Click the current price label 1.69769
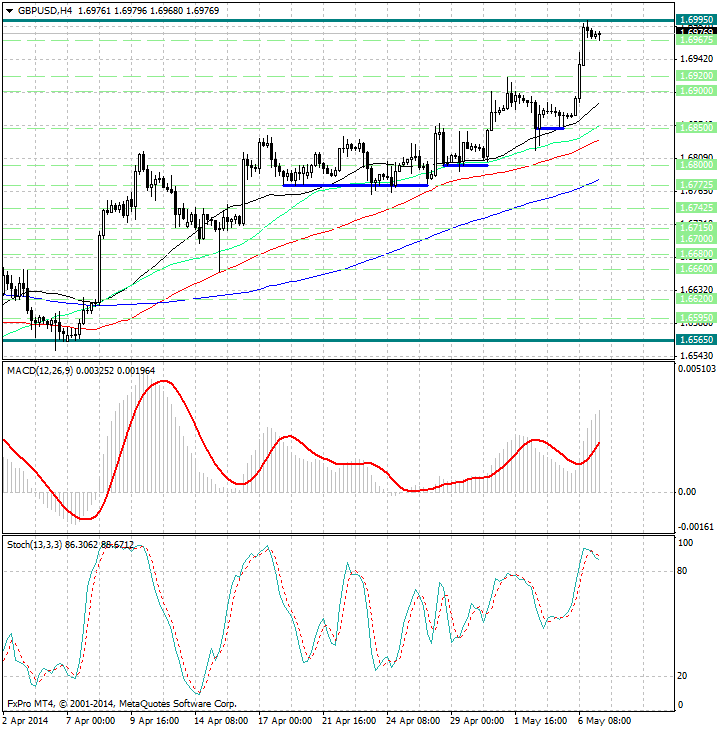 tap(696, 31)
